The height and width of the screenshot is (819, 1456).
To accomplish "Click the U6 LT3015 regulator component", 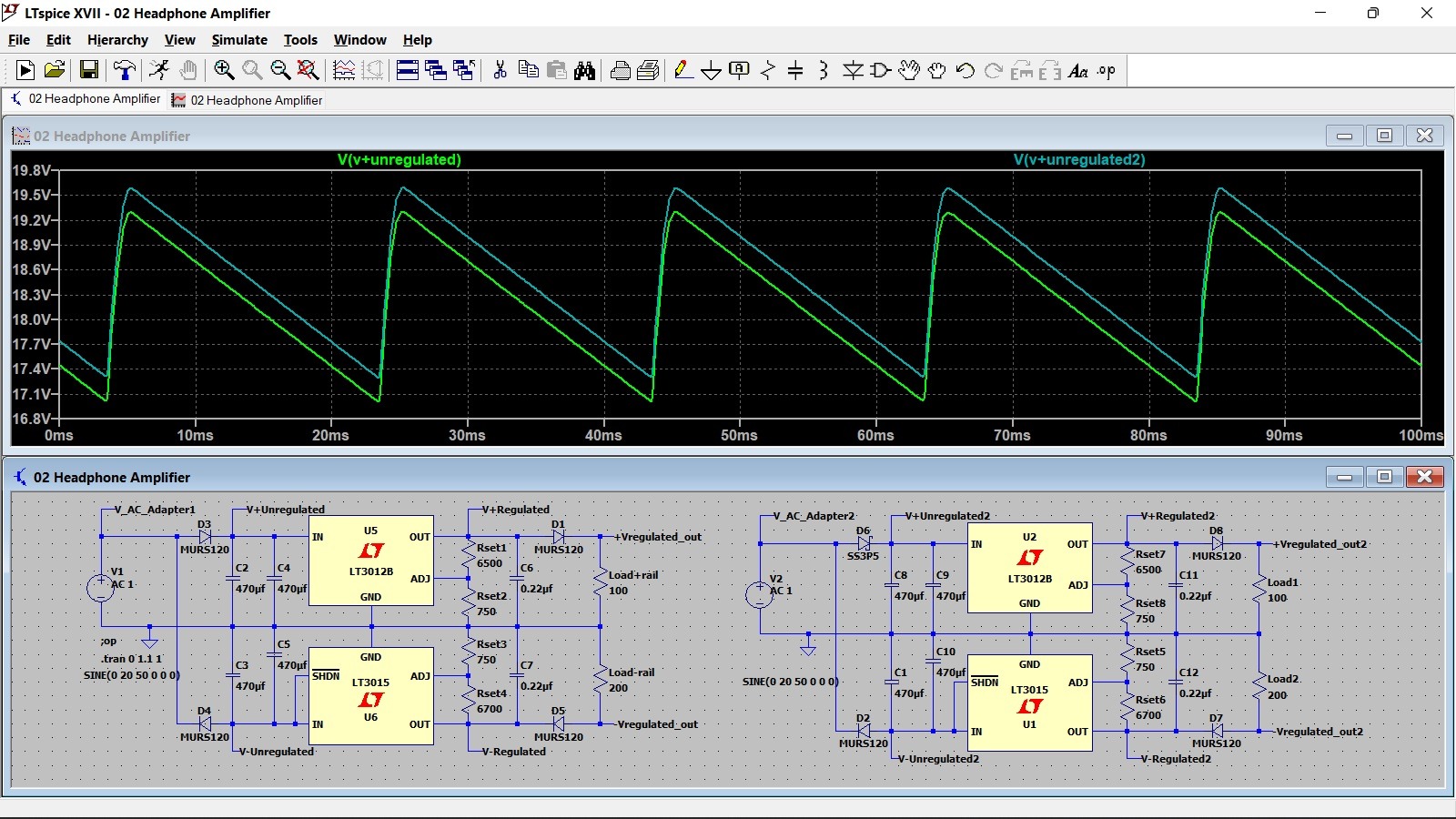I will [x=371, y=696].
